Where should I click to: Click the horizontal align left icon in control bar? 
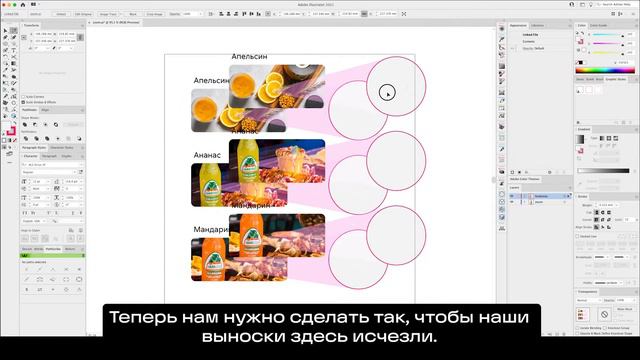tap(221, 14)
